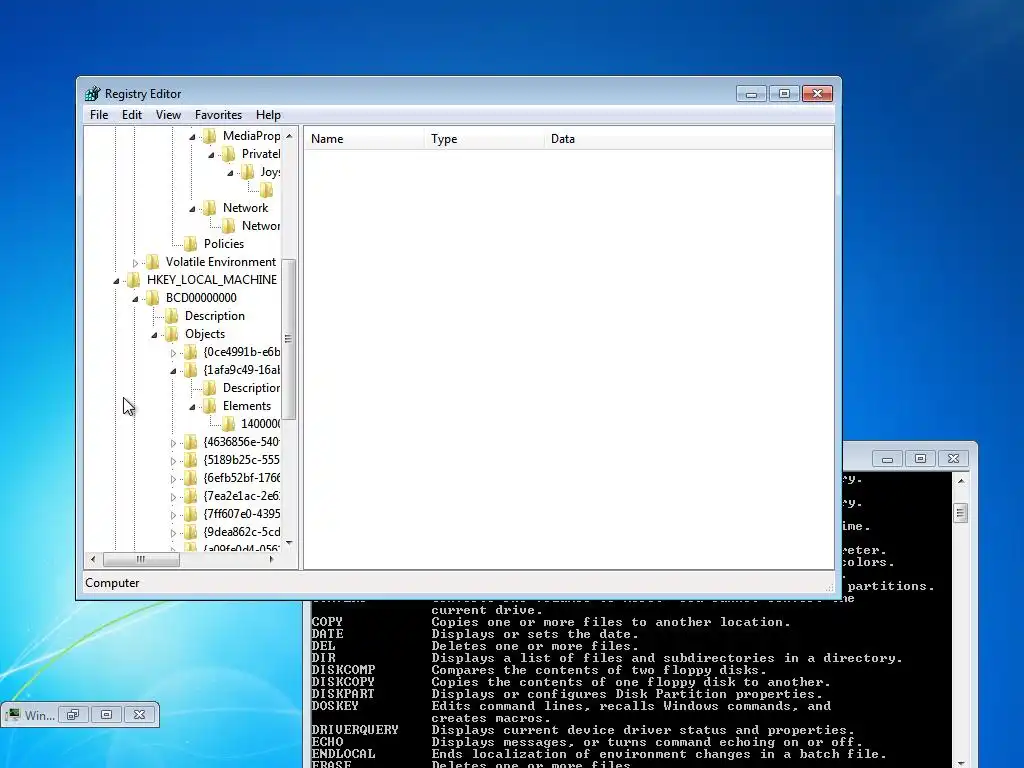1024x768 pixels.
Task: Select the {5189b25c-555 folder icon
Action: coord(191,460)
